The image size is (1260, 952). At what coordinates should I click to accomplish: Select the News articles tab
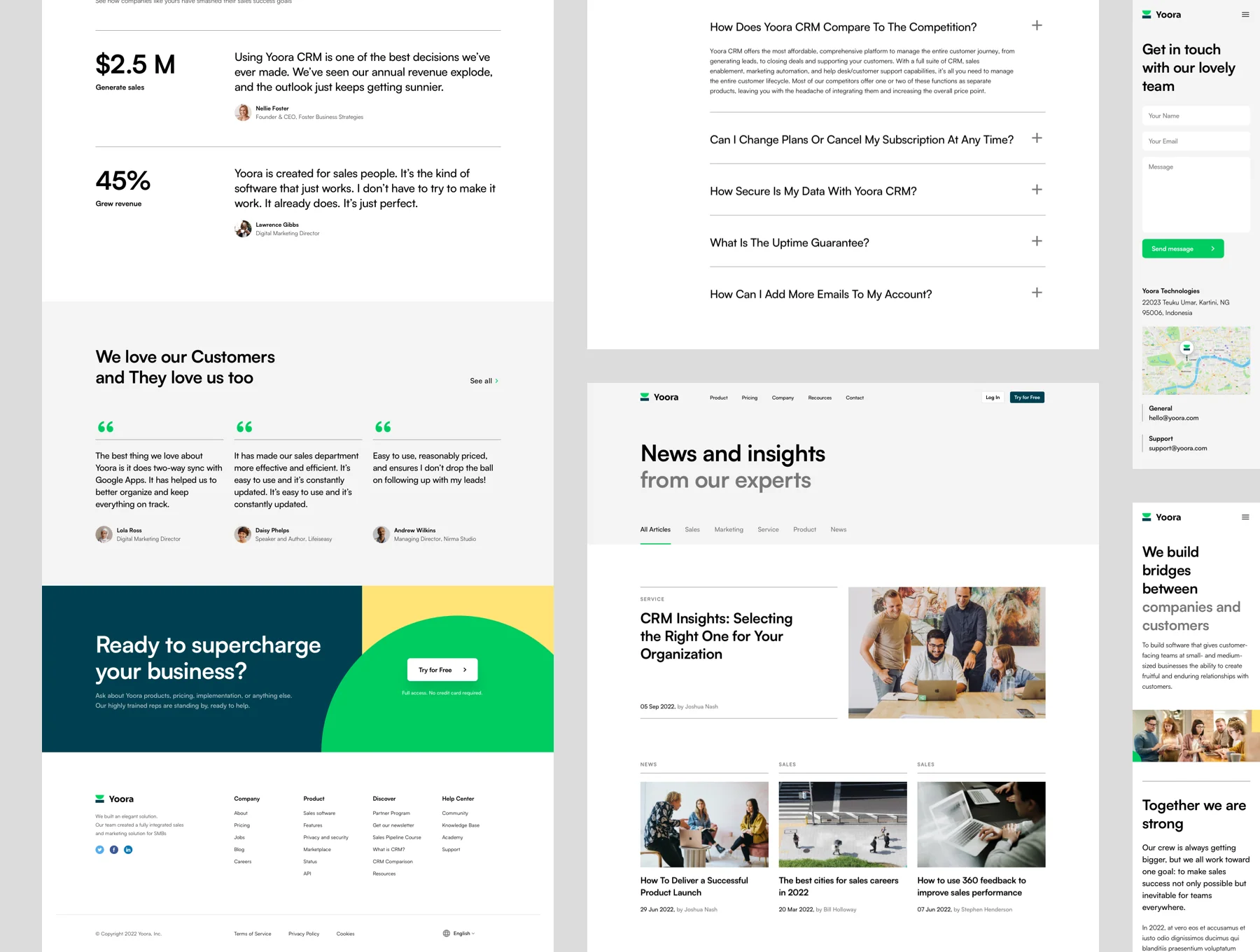pos(839,529)
